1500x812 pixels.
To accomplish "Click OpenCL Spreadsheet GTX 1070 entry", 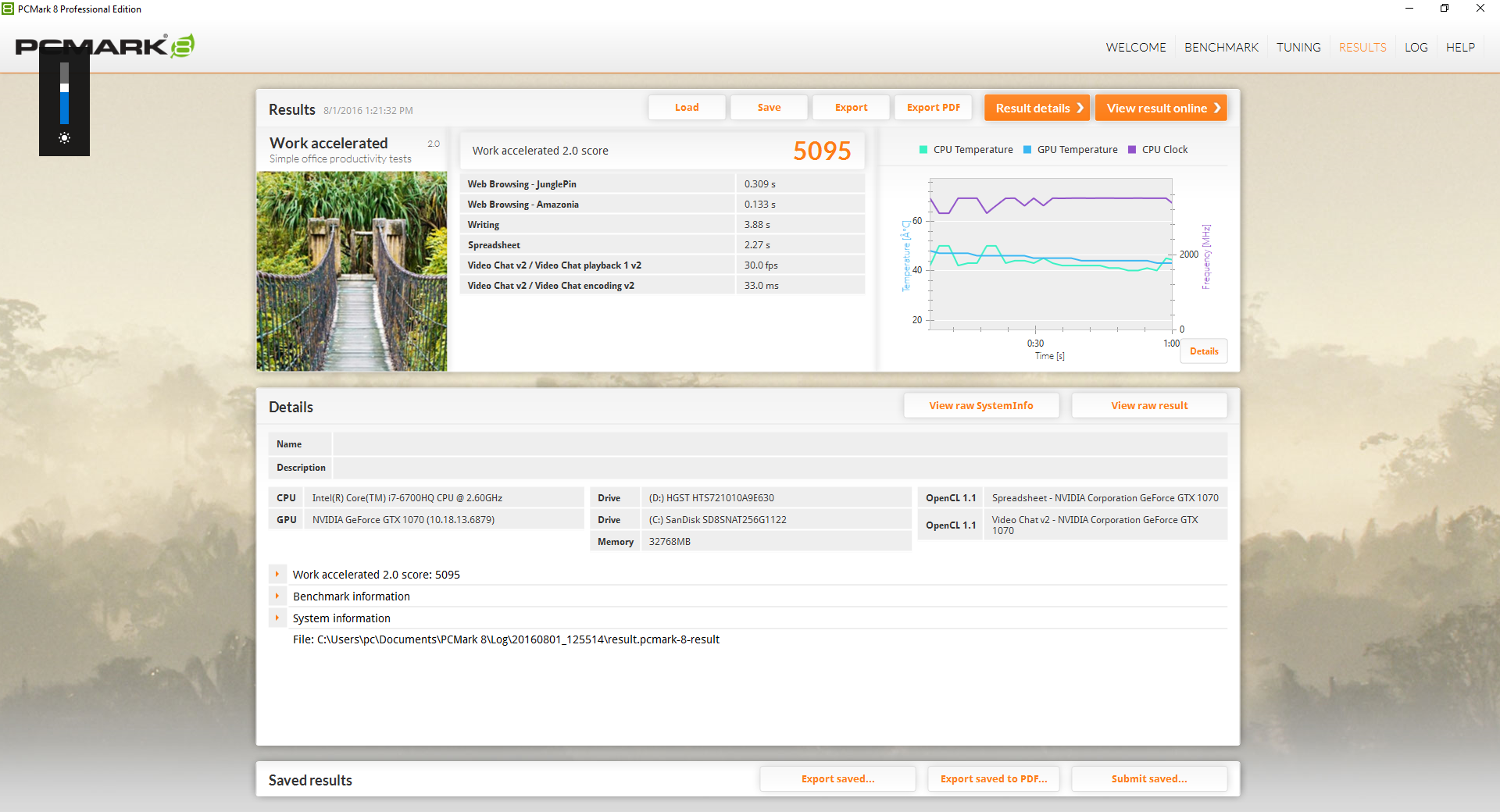I will click(1105, 497).
